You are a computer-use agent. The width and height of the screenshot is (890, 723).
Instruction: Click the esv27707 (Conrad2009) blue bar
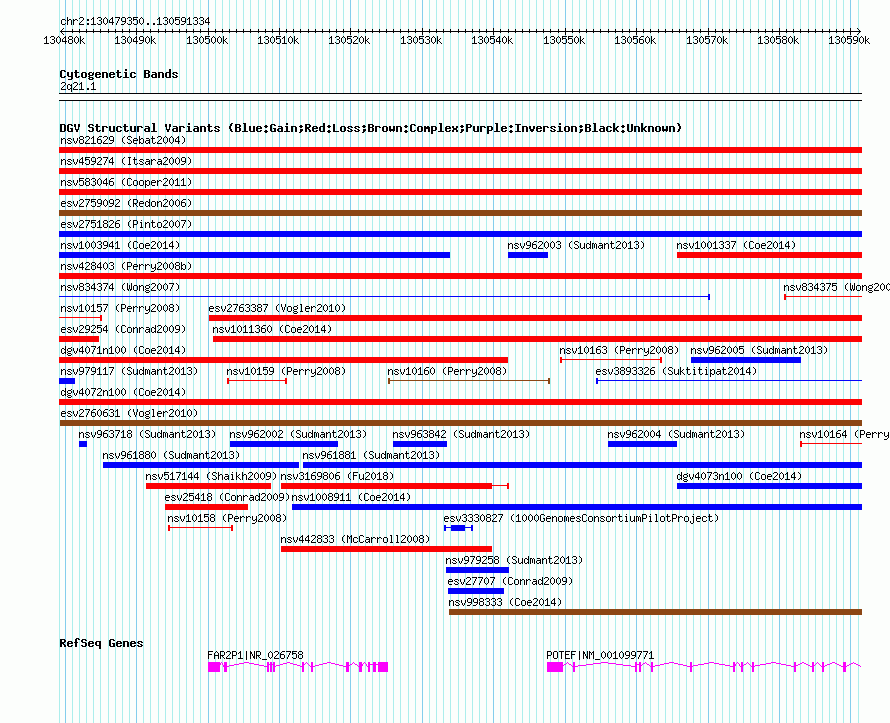click(x=476, y=591)
